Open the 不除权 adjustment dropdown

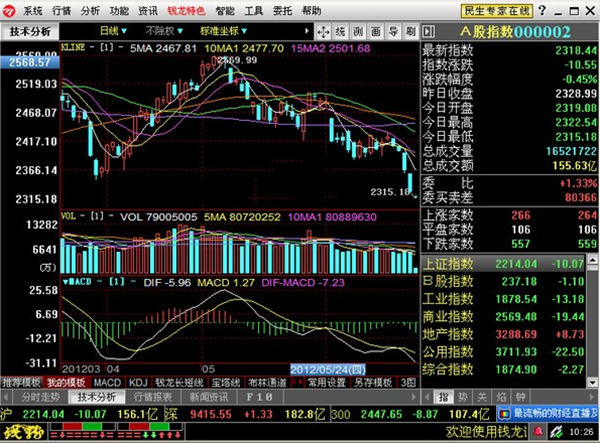(164, 31)
